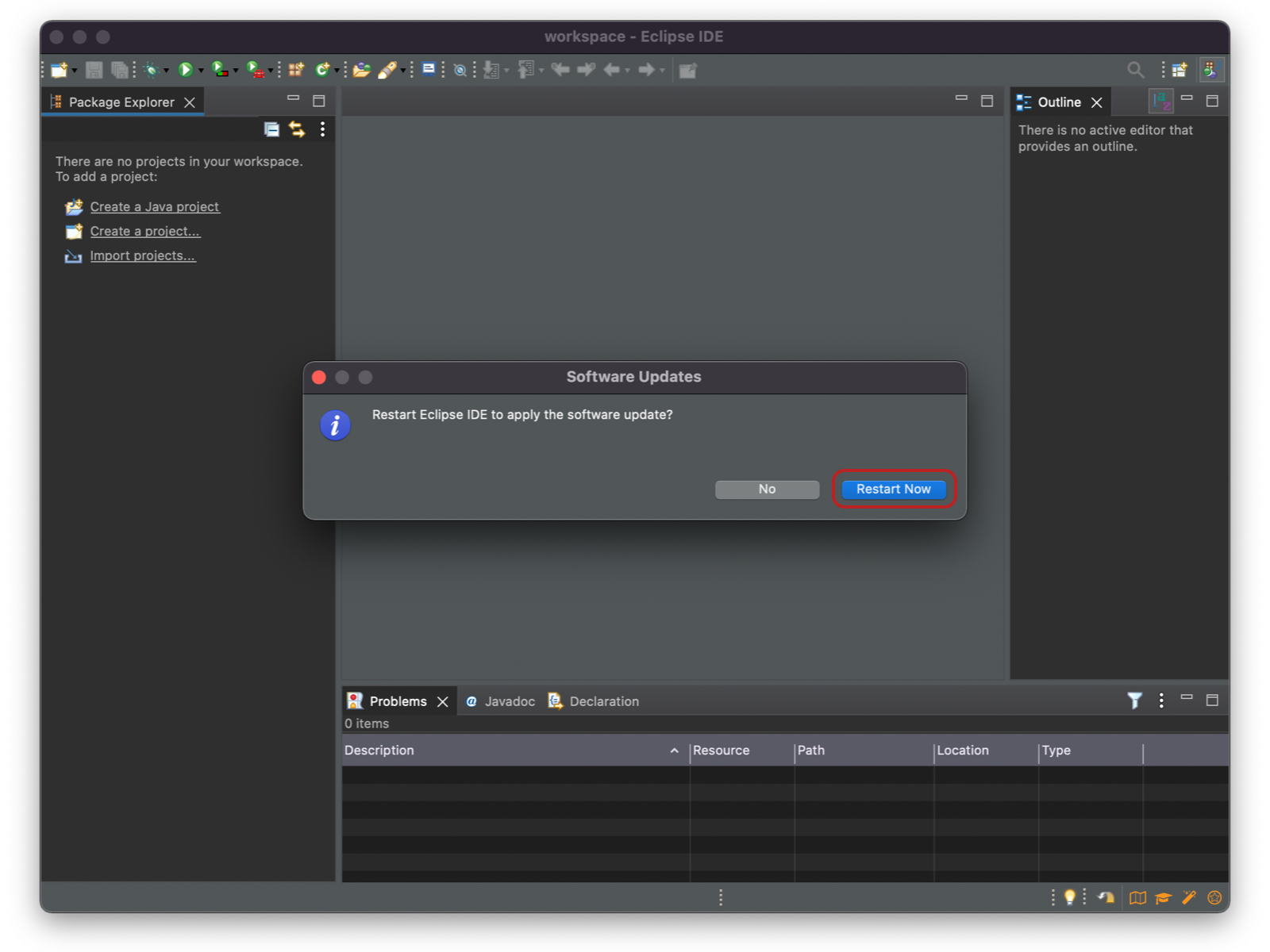Expand the Forward navigation history dropdown

pos(662,71)
